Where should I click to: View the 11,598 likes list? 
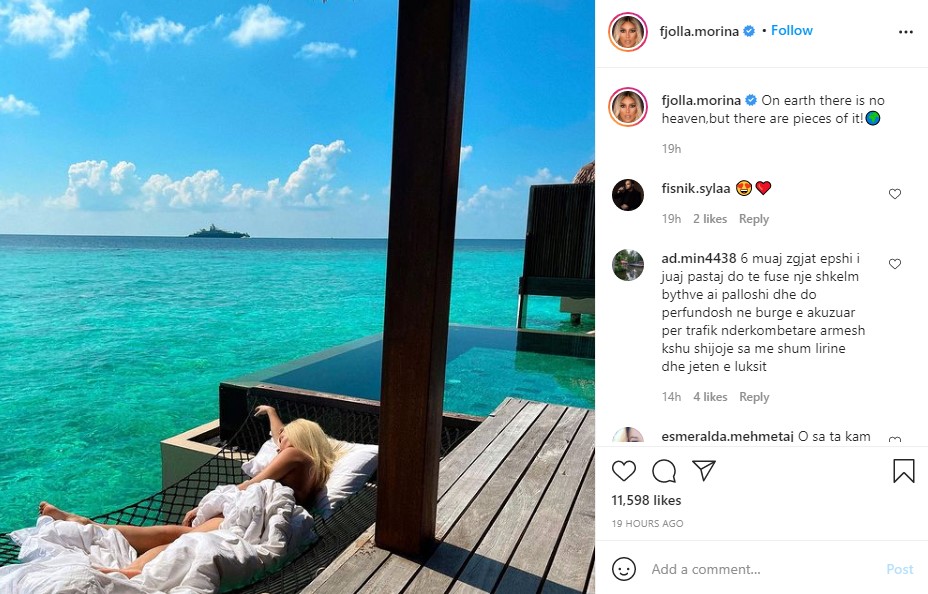(x=646, y=500)
